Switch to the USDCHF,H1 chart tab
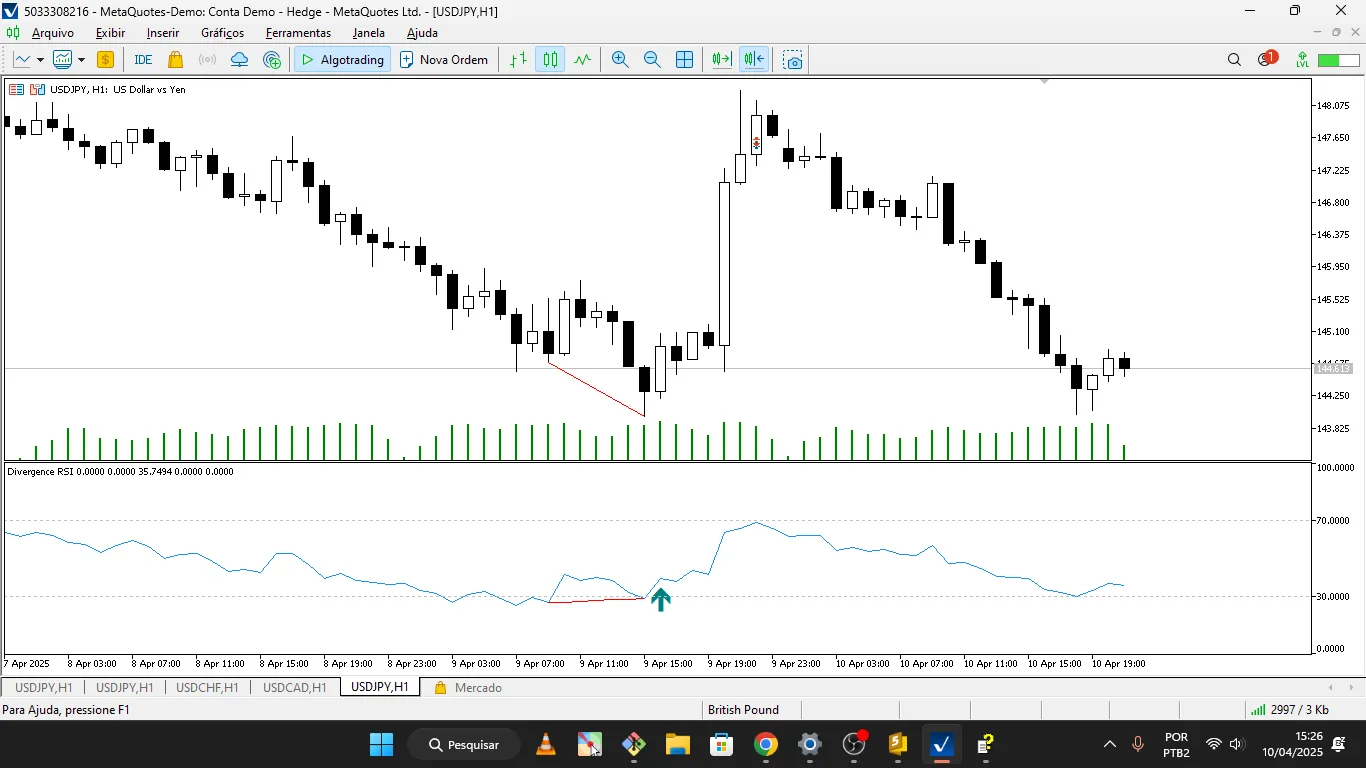 [x=207, y=687]
